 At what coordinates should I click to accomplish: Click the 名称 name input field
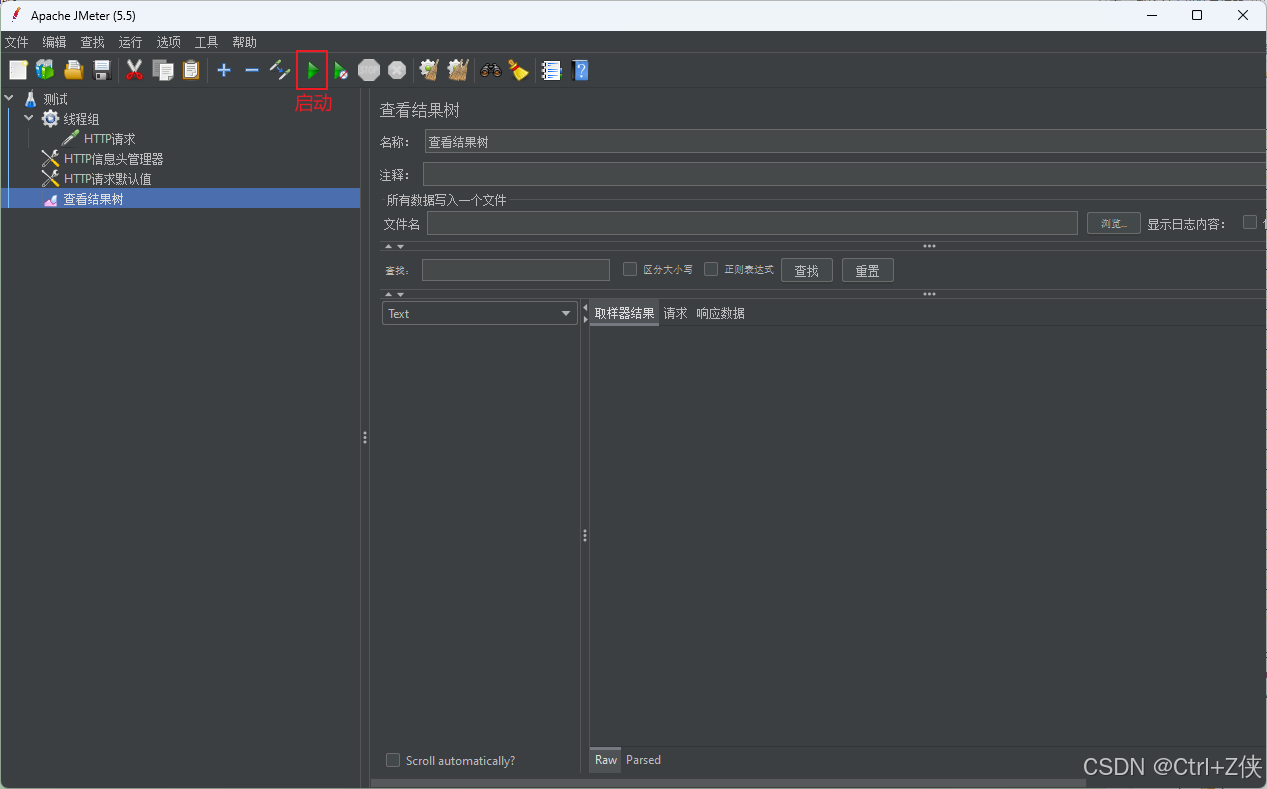tap(845, 142)
